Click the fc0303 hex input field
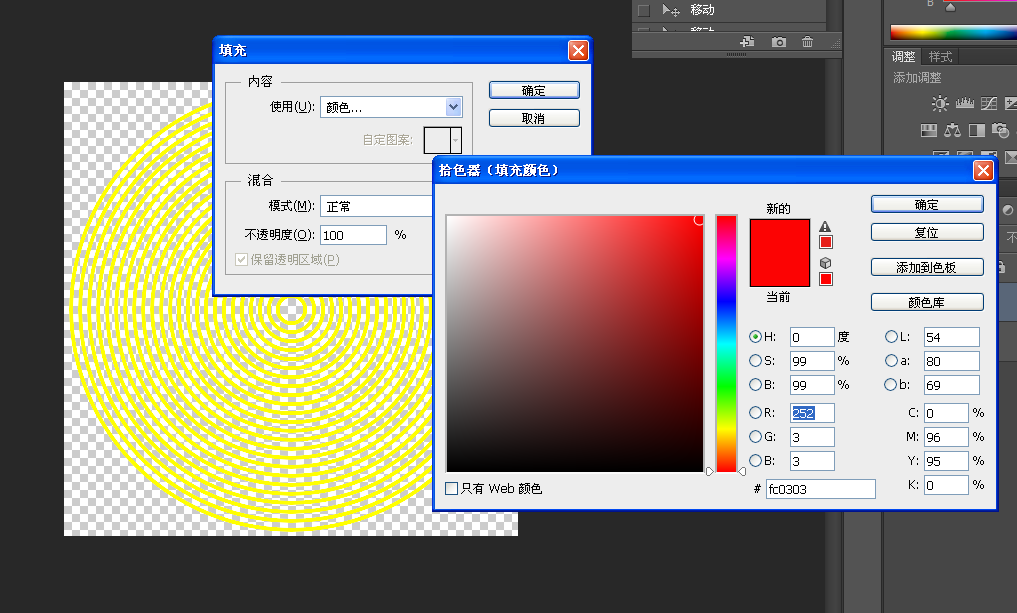This screenshot has width=1017, height=613. (x=820, y=488)
